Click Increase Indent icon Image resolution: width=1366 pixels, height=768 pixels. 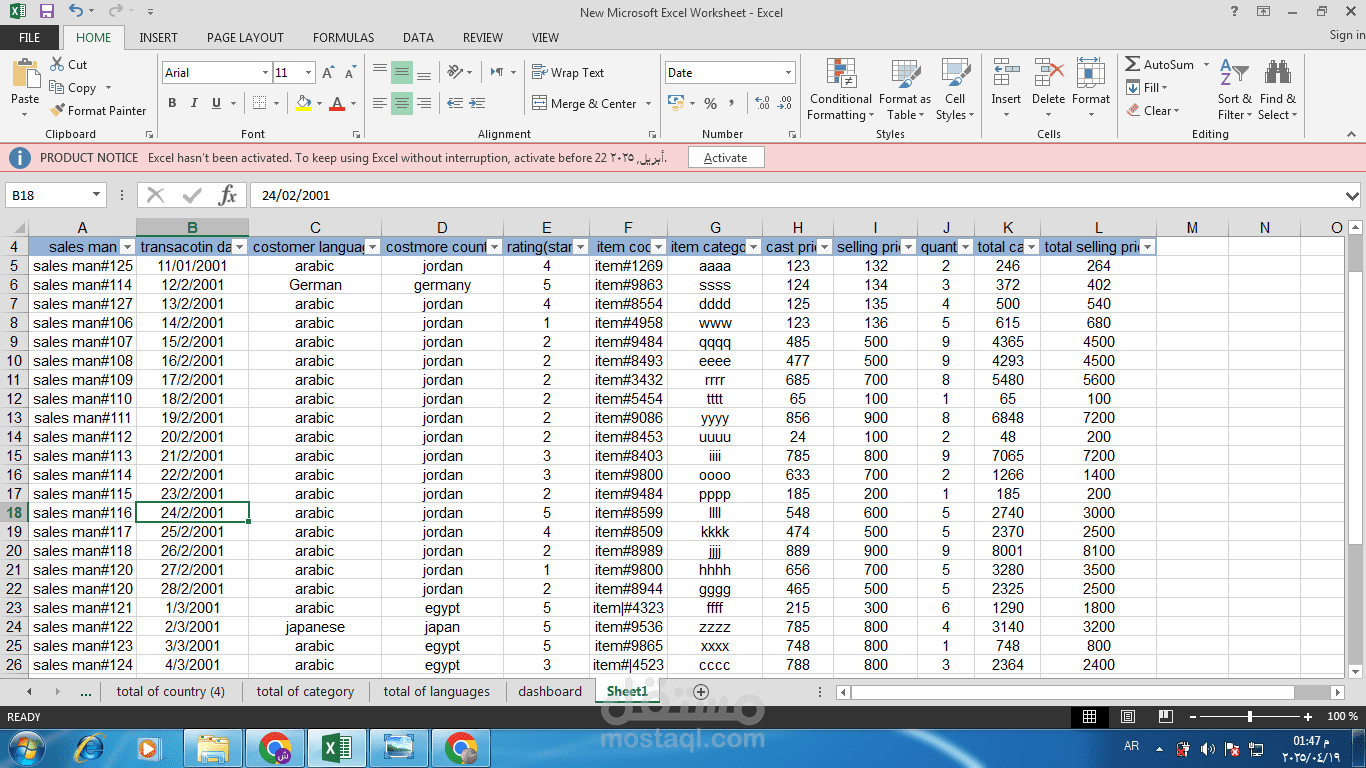(x=478, y=103)
